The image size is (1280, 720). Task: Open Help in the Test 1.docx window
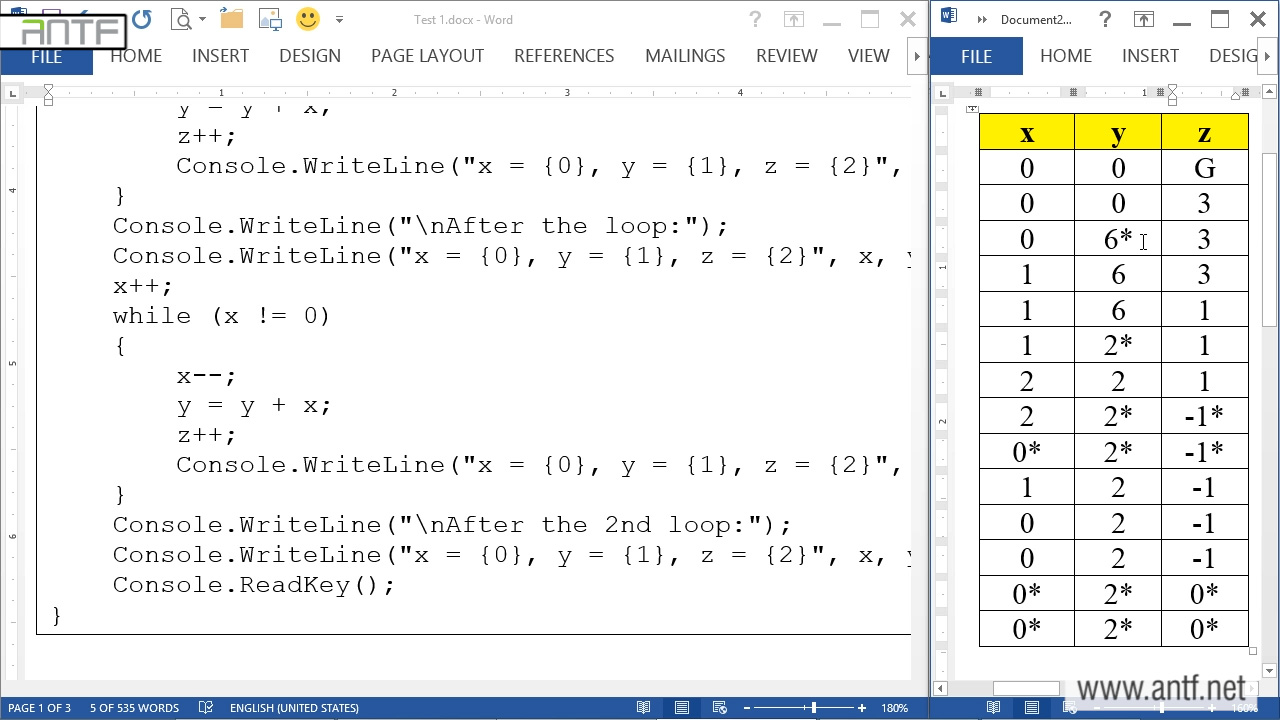point(755,19)
